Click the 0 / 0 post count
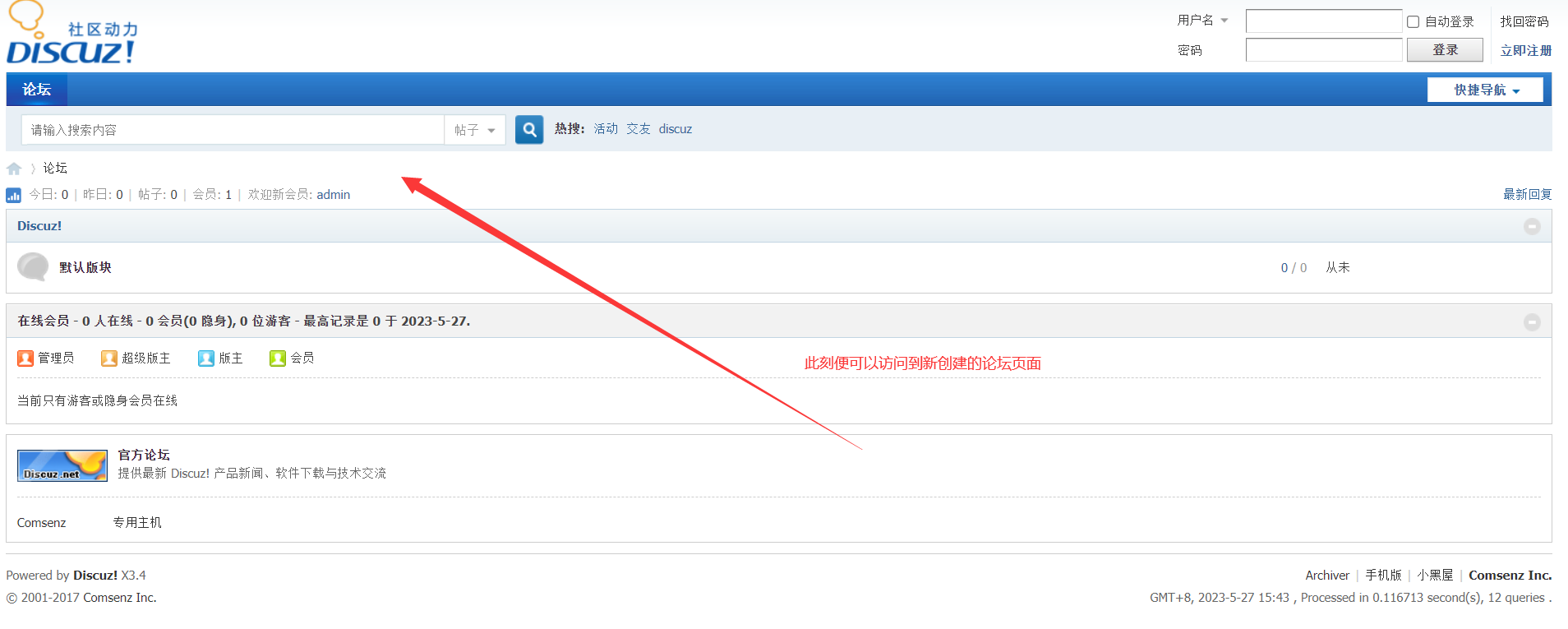The height and width of the screenshot is (629, 1568). 1294,268
